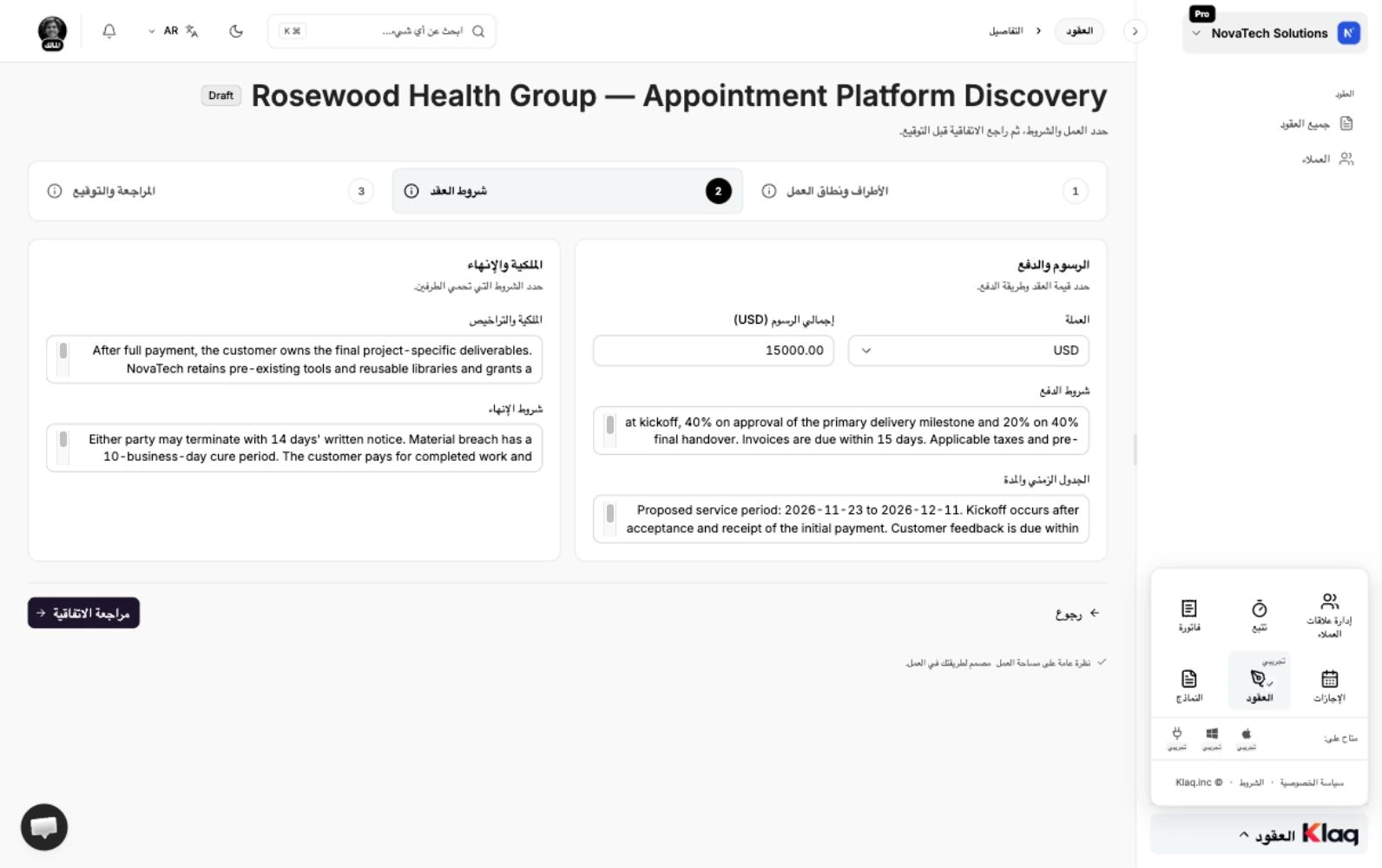Go to step 3 المراجعة والتوقيع
Image resolution: width=1382 pixels, height=868 pixels.
point(211,191)
